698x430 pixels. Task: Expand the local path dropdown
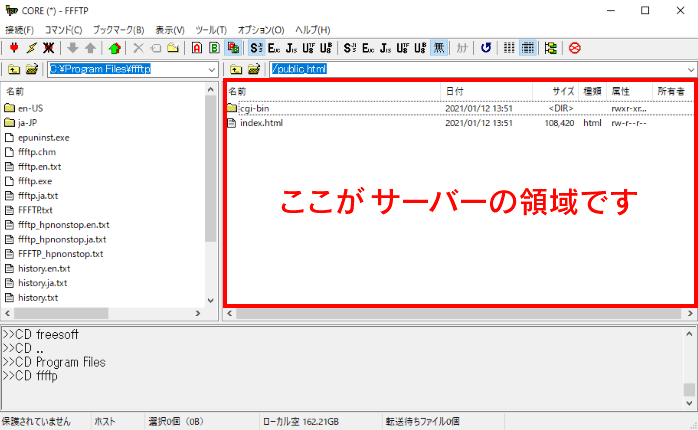click(x=211, y=69)
